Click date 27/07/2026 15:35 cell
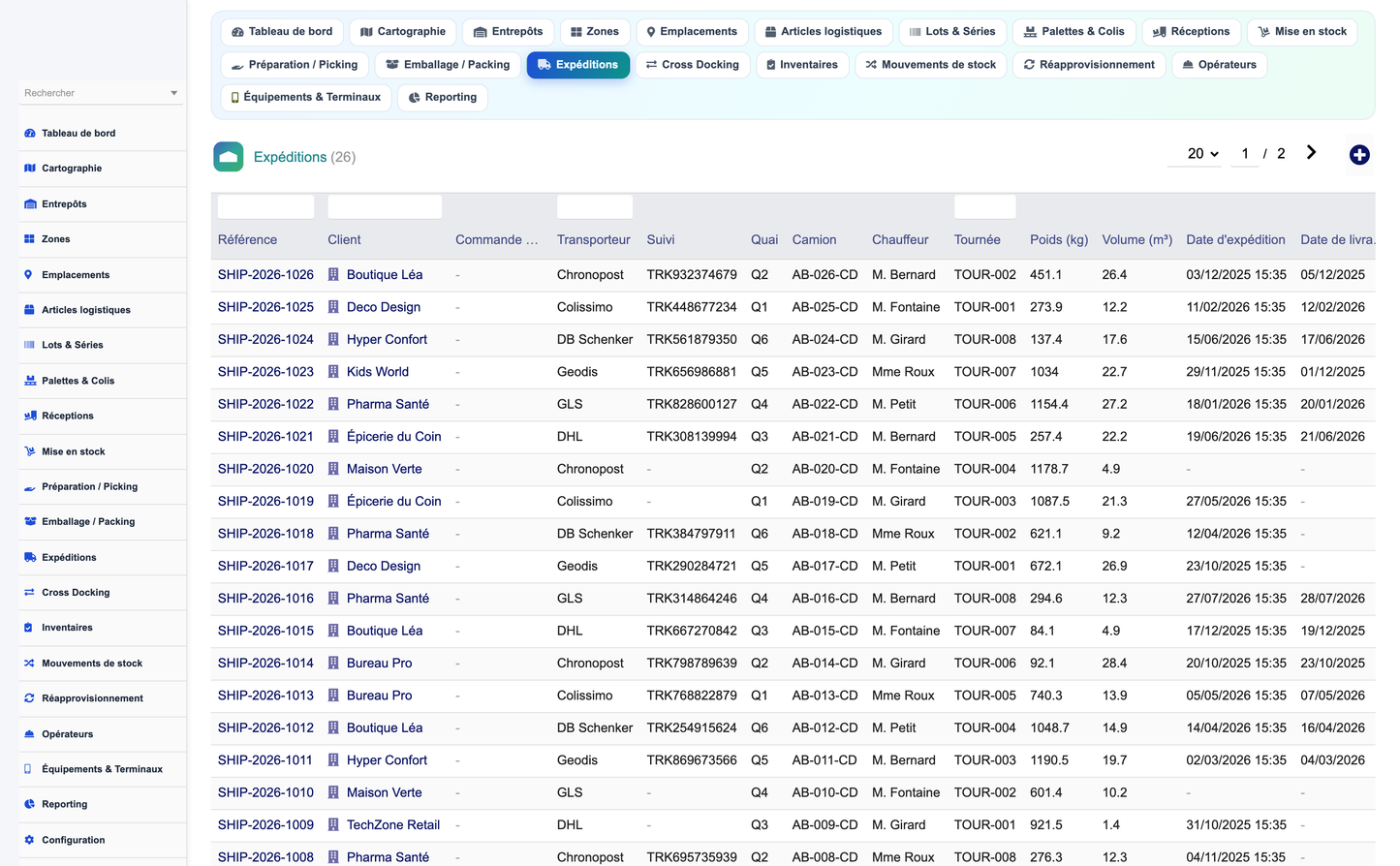This screenshot has width=1400, height=866. [x=1236, y=599]
